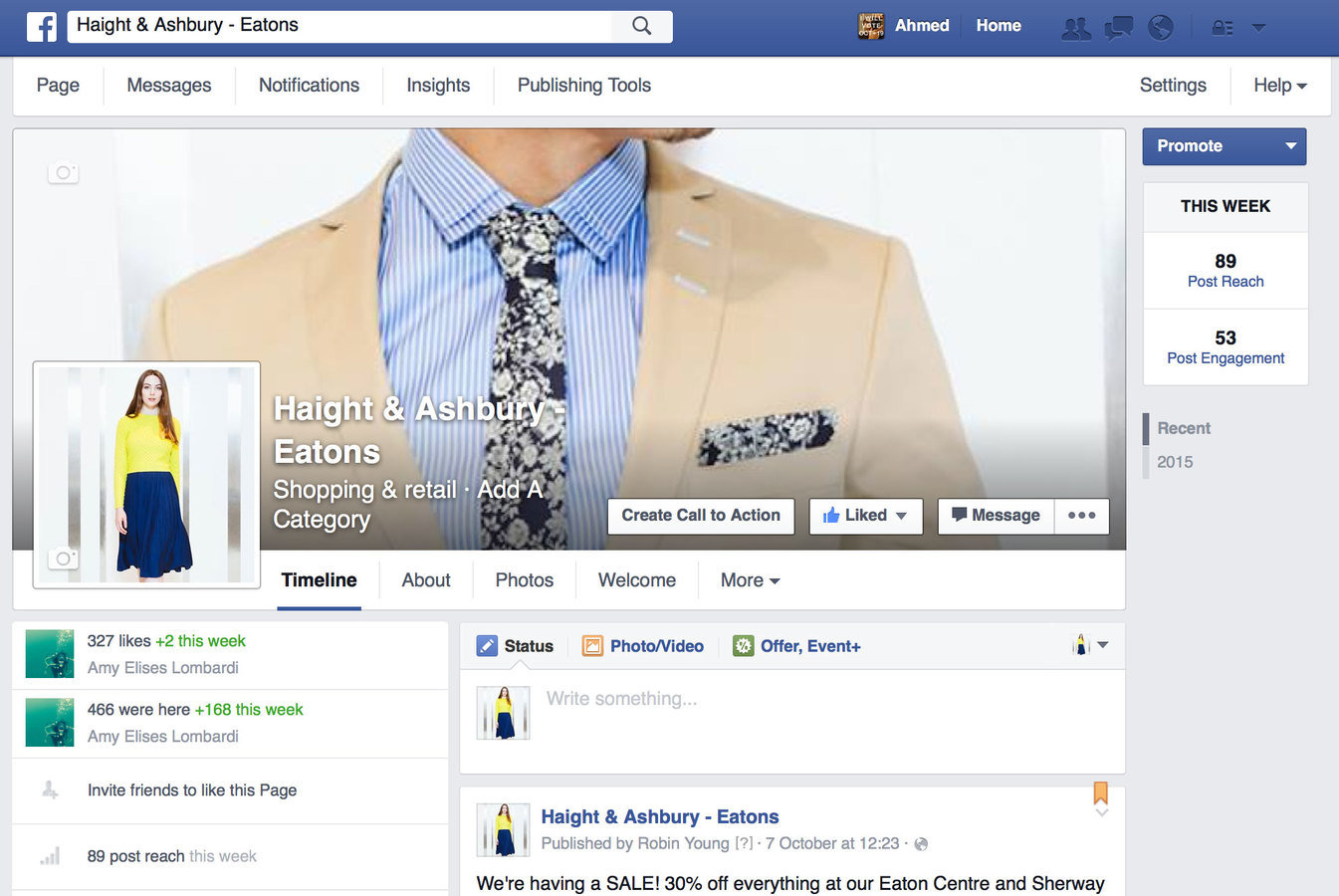Click the Shopping & retail category text

[364, 490]
